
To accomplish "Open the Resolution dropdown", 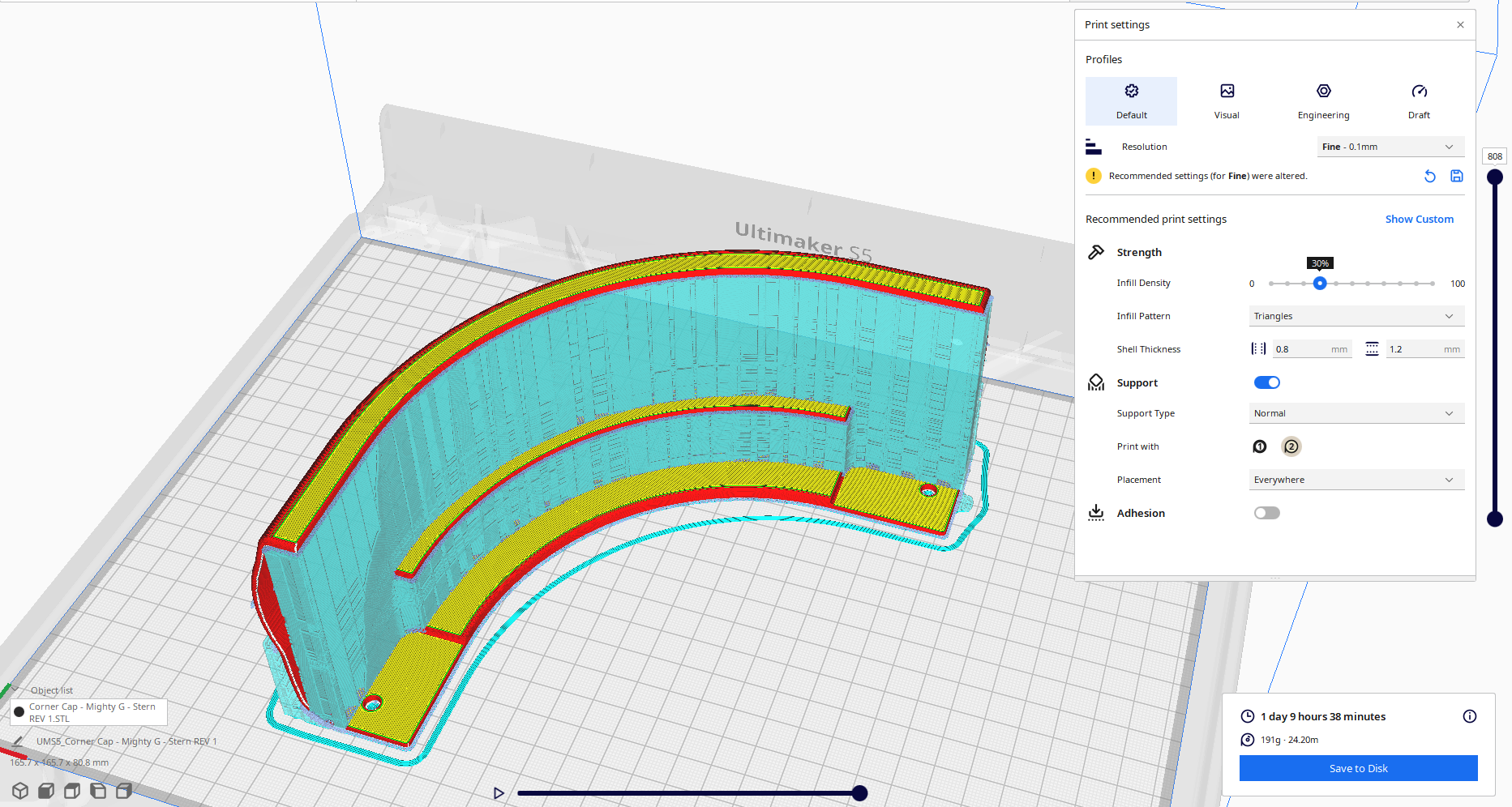I will [x=1390, y=147].
